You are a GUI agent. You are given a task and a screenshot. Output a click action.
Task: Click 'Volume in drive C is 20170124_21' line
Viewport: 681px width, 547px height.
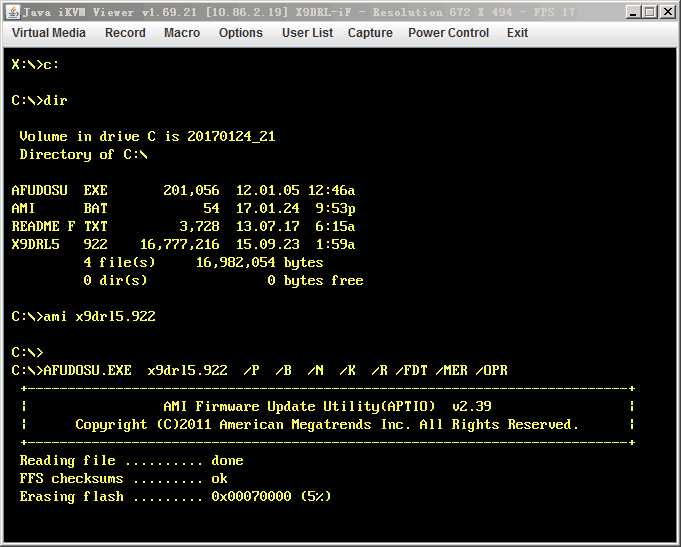[147, 136]
